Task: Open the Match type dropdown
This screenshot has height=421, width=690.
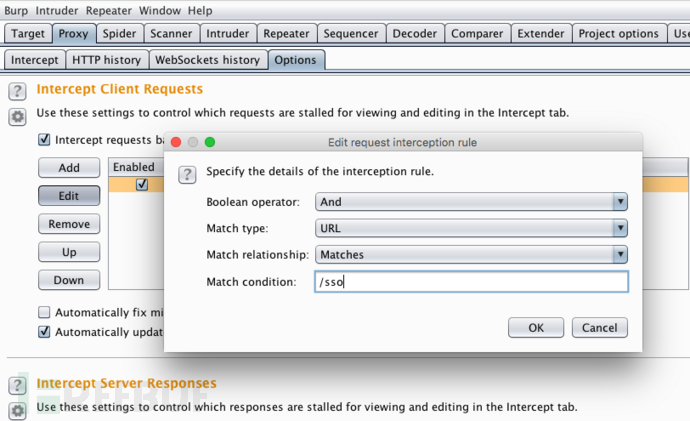Action: click(x=471, y=228)
